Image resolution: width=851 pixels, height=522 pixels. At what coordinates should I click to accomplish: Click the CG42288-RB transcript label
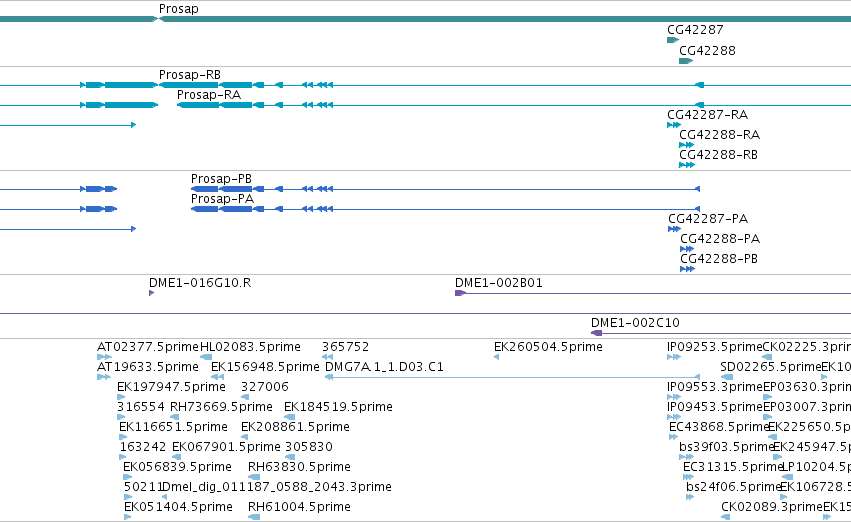pyautogui.click(x=718, y=155)
